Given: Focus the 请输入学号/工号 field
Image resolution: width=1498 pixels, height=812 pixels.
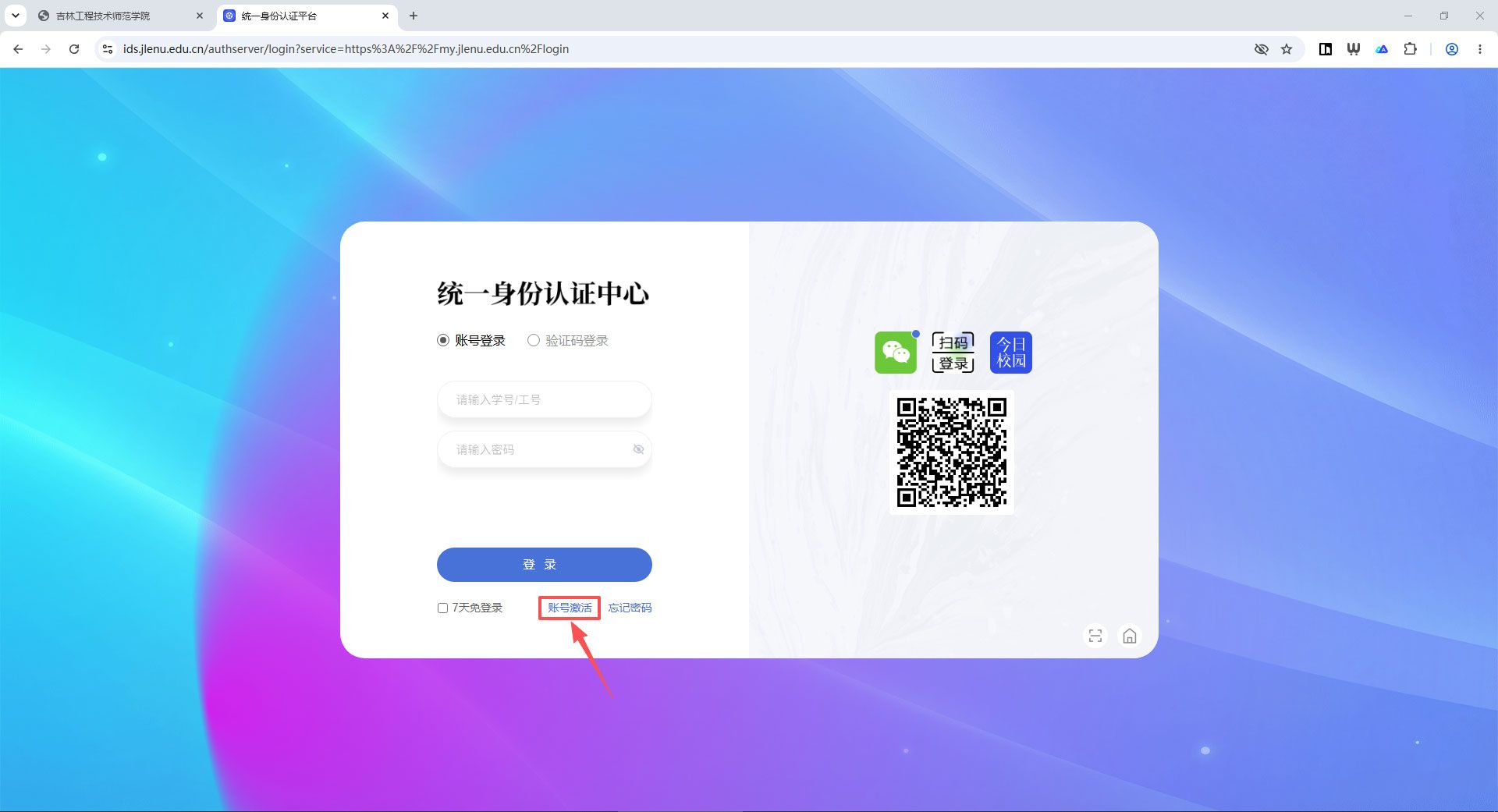Looking at the screenshot, I should point(545,399).
